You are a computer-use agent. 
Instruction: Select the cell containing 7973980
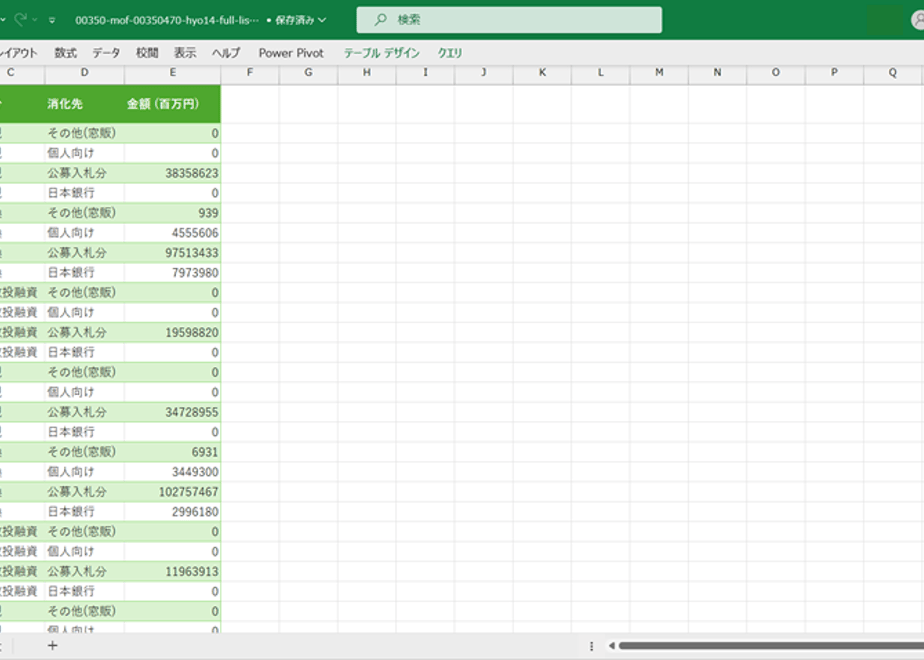173,273
